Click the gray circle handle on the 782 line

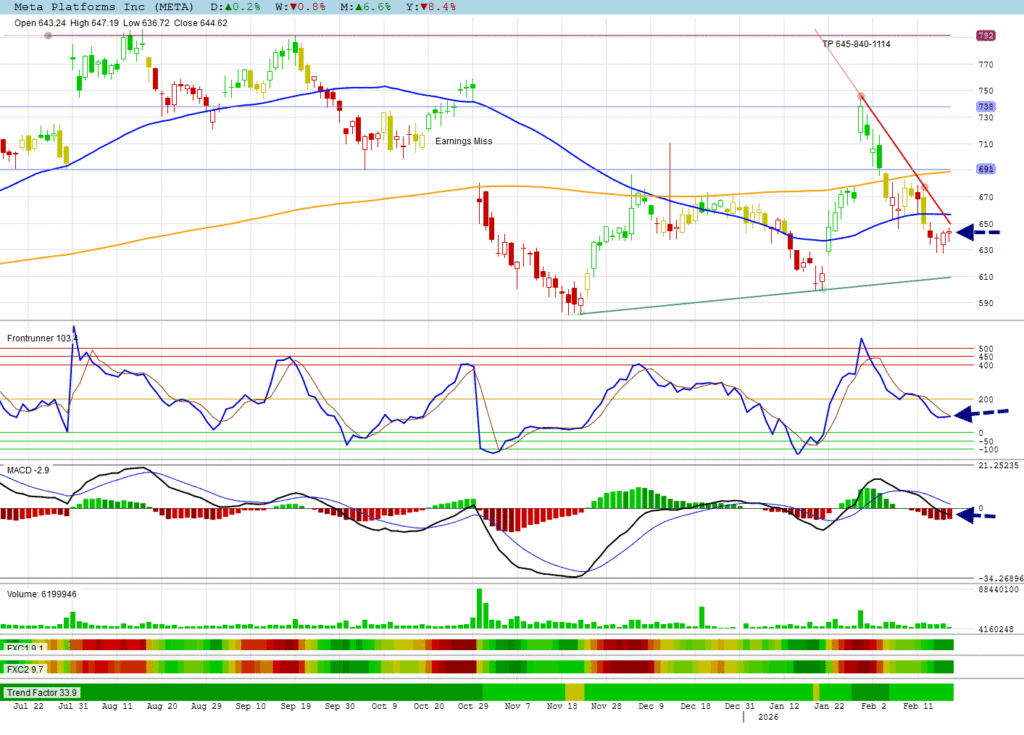[48, 36]
